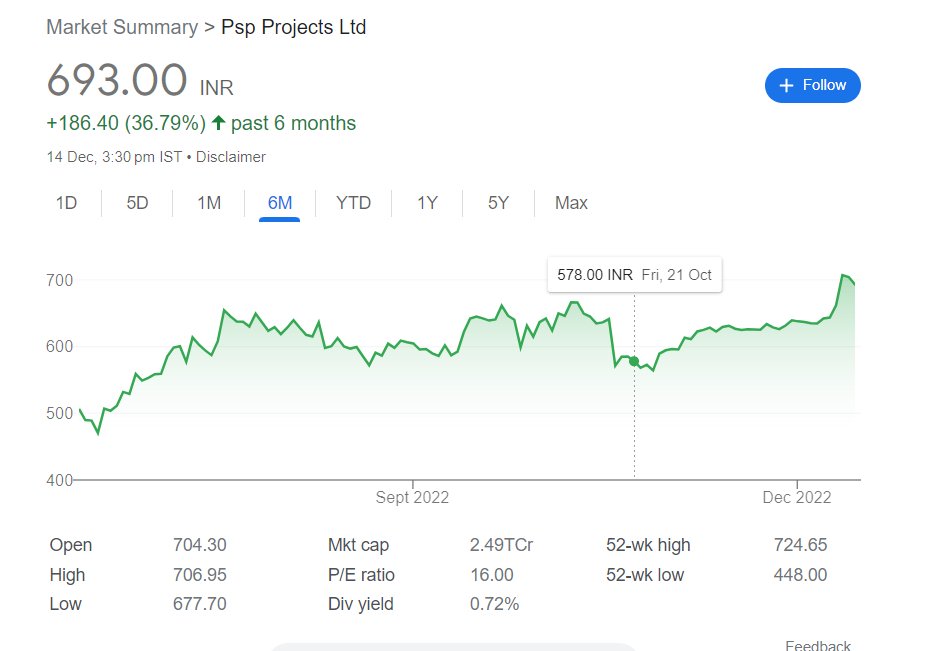Click the Psp Projects Ltd title
The height and width of the screenshot is (651, 925).
[x=293, y=27]
